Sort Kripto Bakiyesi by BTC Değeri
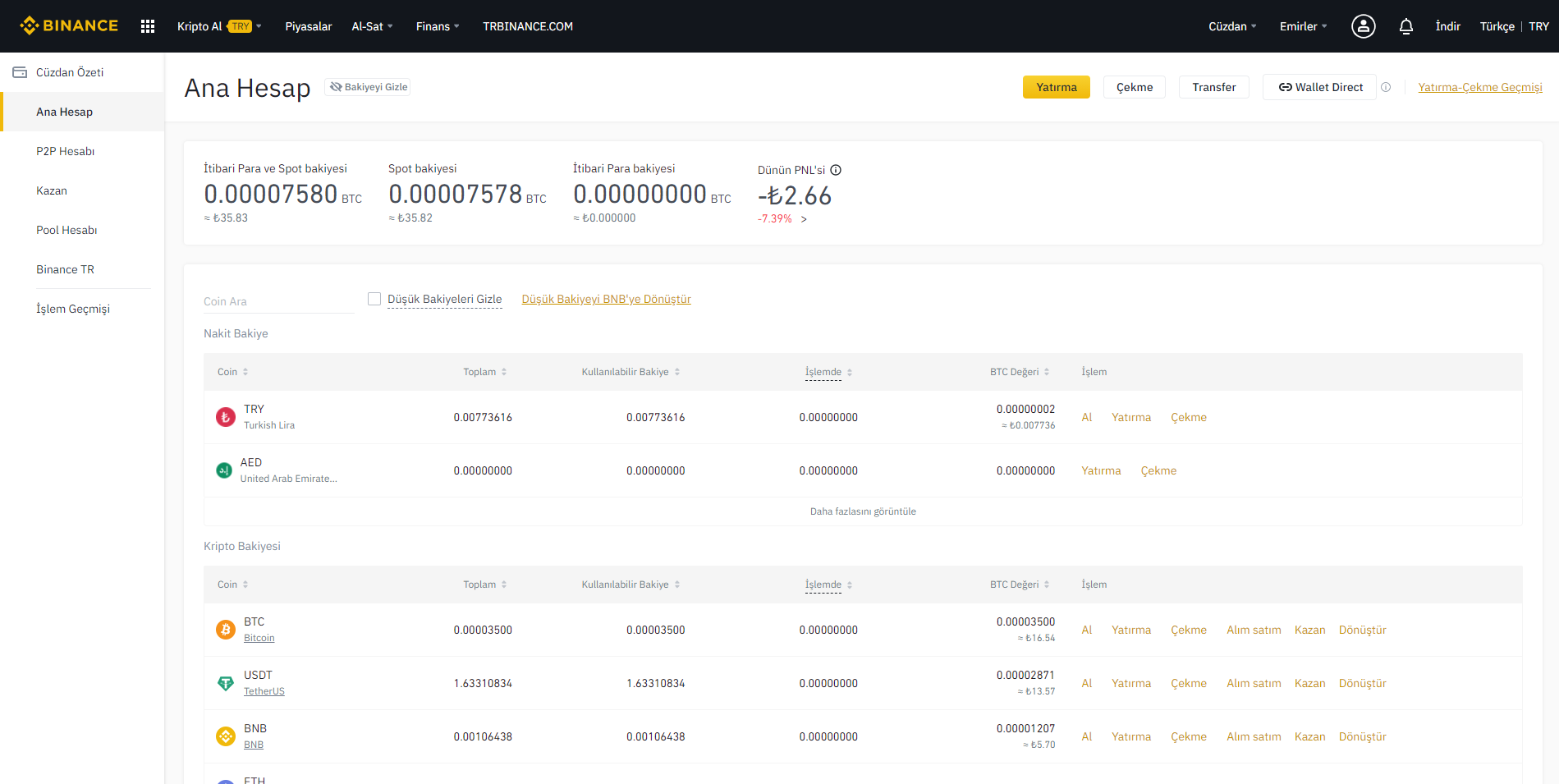Viewport: 1559px width, 784px height. point(1020,585)
